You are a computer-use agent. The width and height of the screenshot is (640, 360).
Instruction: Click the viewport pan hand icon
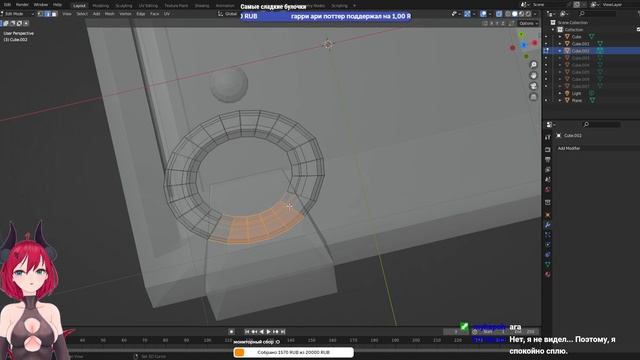(x=533, y=76)
